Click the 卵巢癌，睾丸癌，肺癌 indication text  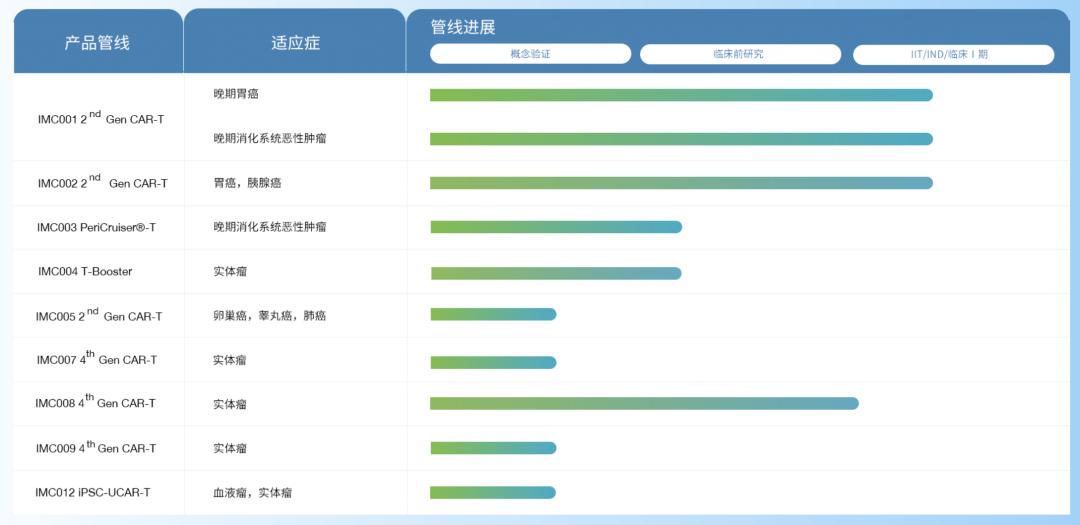click(269, 316)
